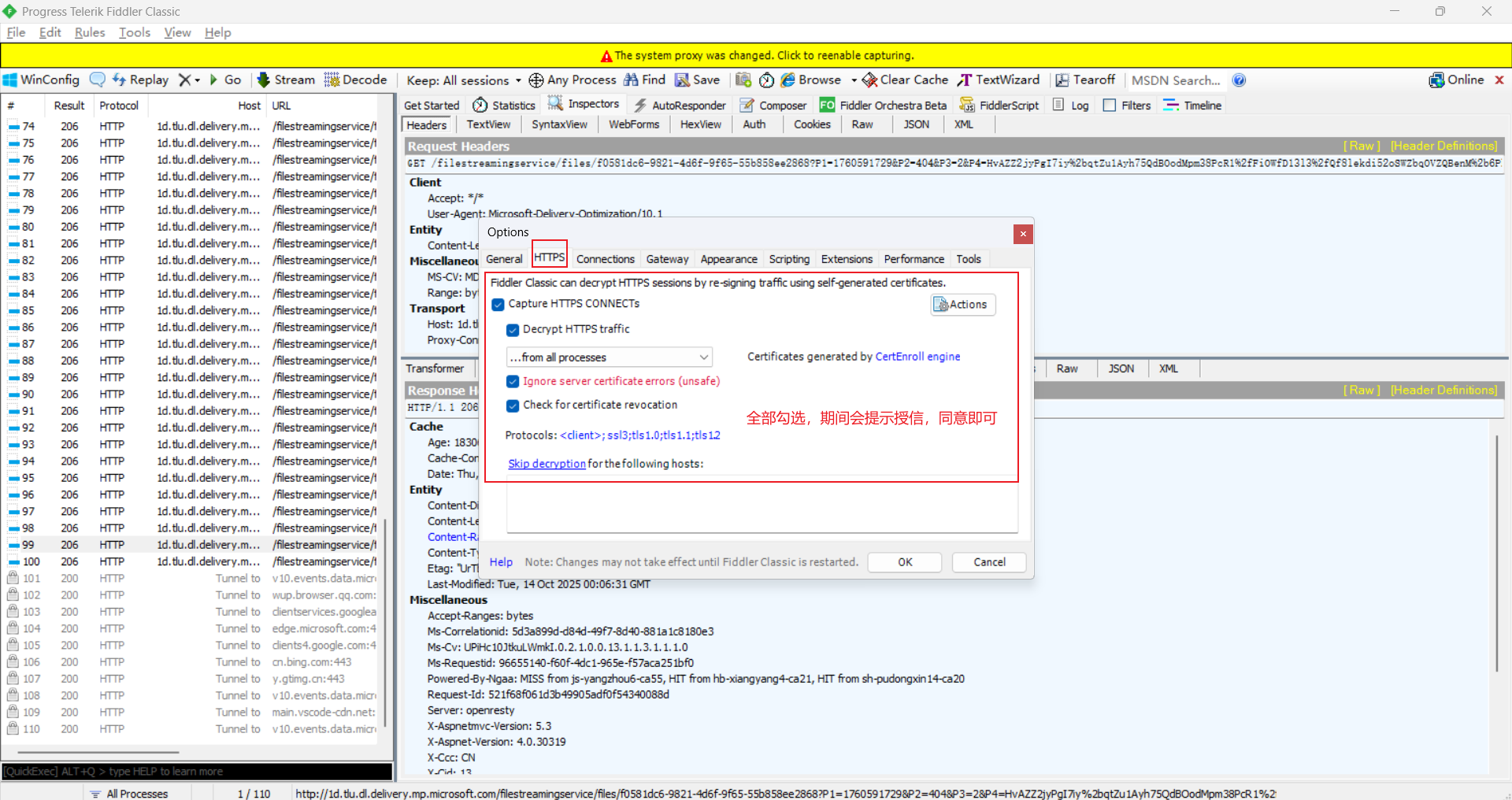Screen dimensions: 1512x800
Task: Open the Actions button menu
Action: pyautogui.click(x=962, y=305)
